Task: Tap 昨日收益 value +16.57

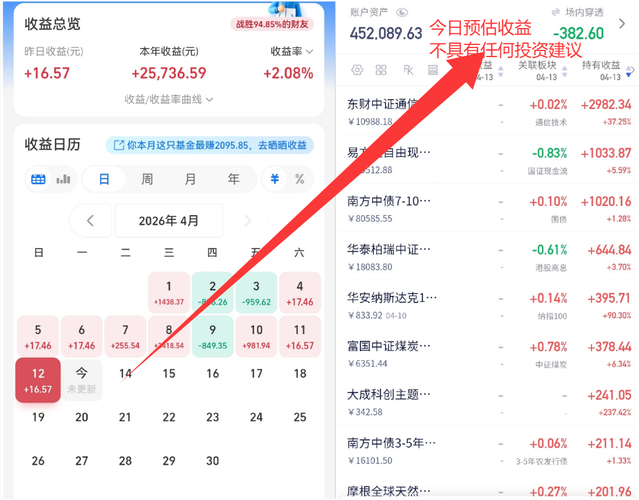Action: point(47,73)
